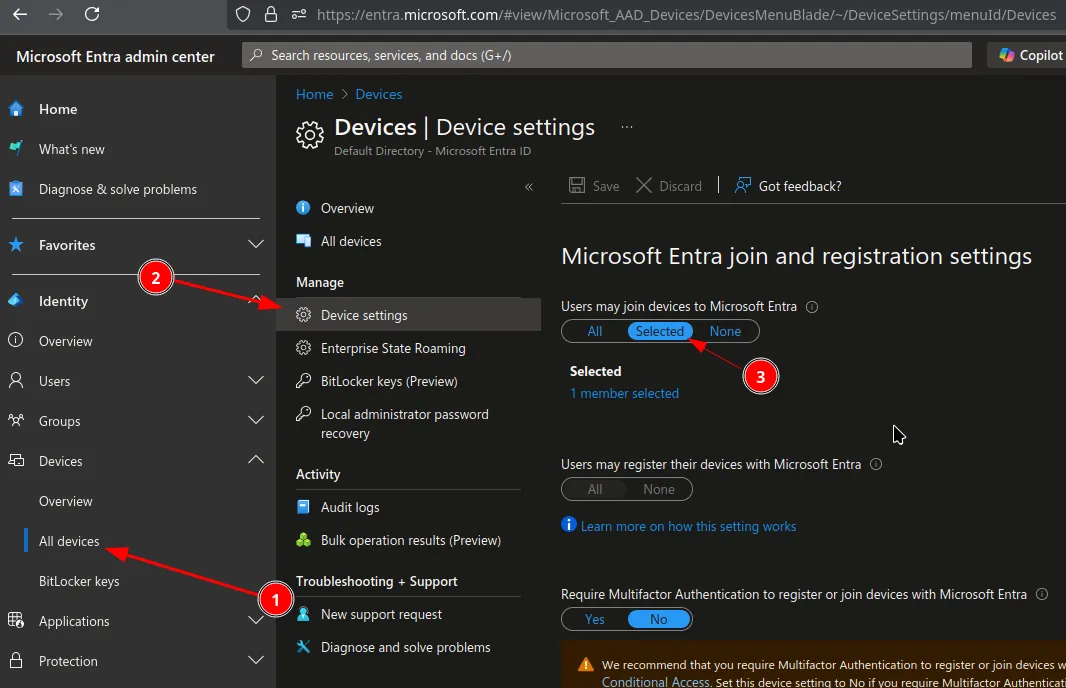Select All devices under Devices in sidebar
Image resolution: width=1066 pixels, height=688 pixels.
[69, 541]
